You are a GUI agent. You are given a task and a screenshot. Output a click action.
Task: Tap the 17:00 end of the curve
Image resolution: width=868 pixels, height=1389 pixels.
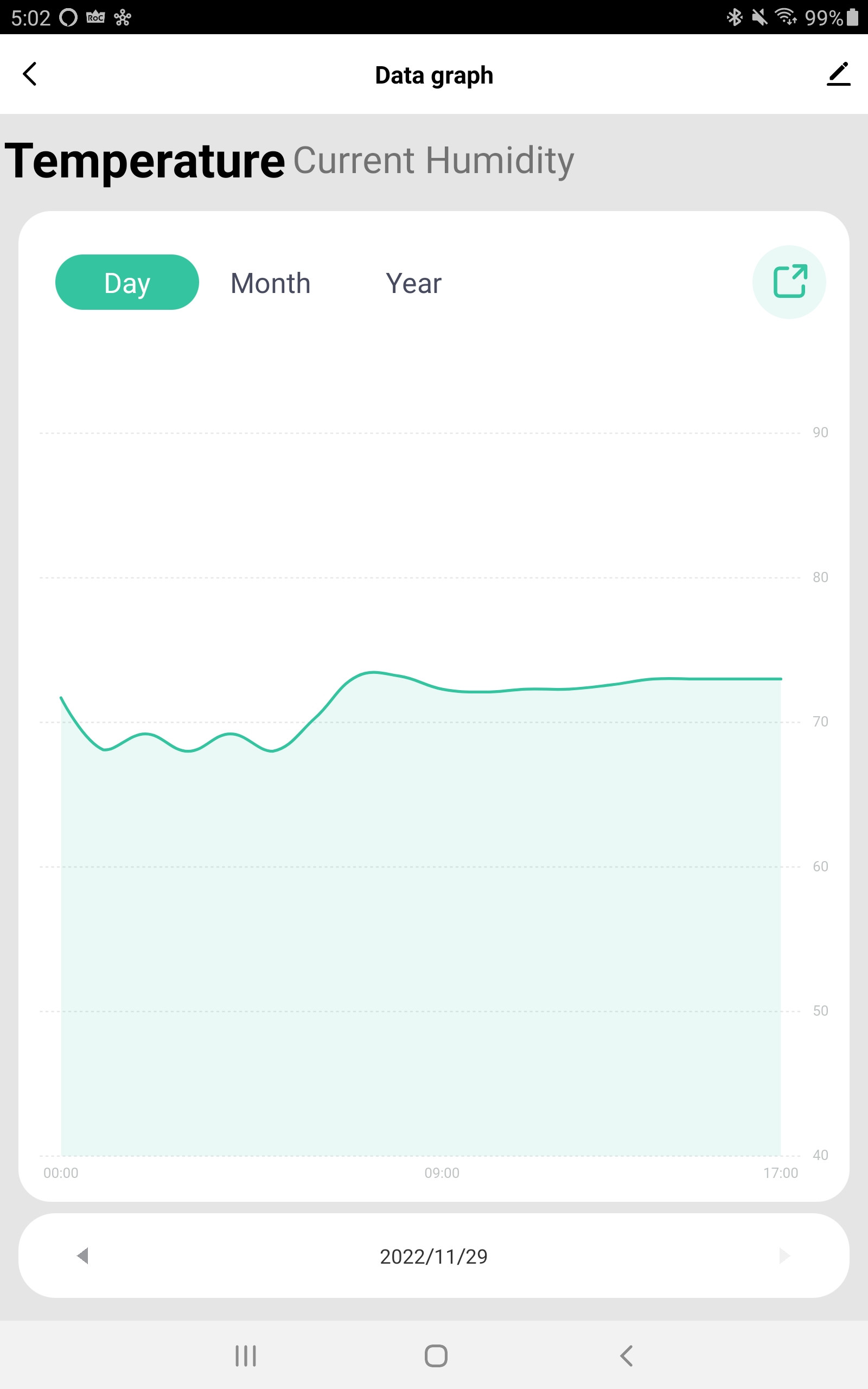[781, 678]
